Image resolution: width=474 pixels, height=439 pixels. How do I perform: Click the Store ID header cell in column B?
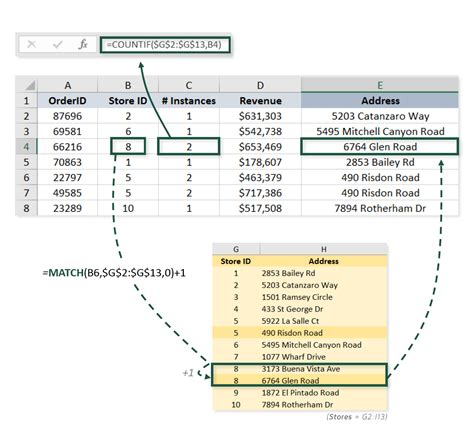128,101
